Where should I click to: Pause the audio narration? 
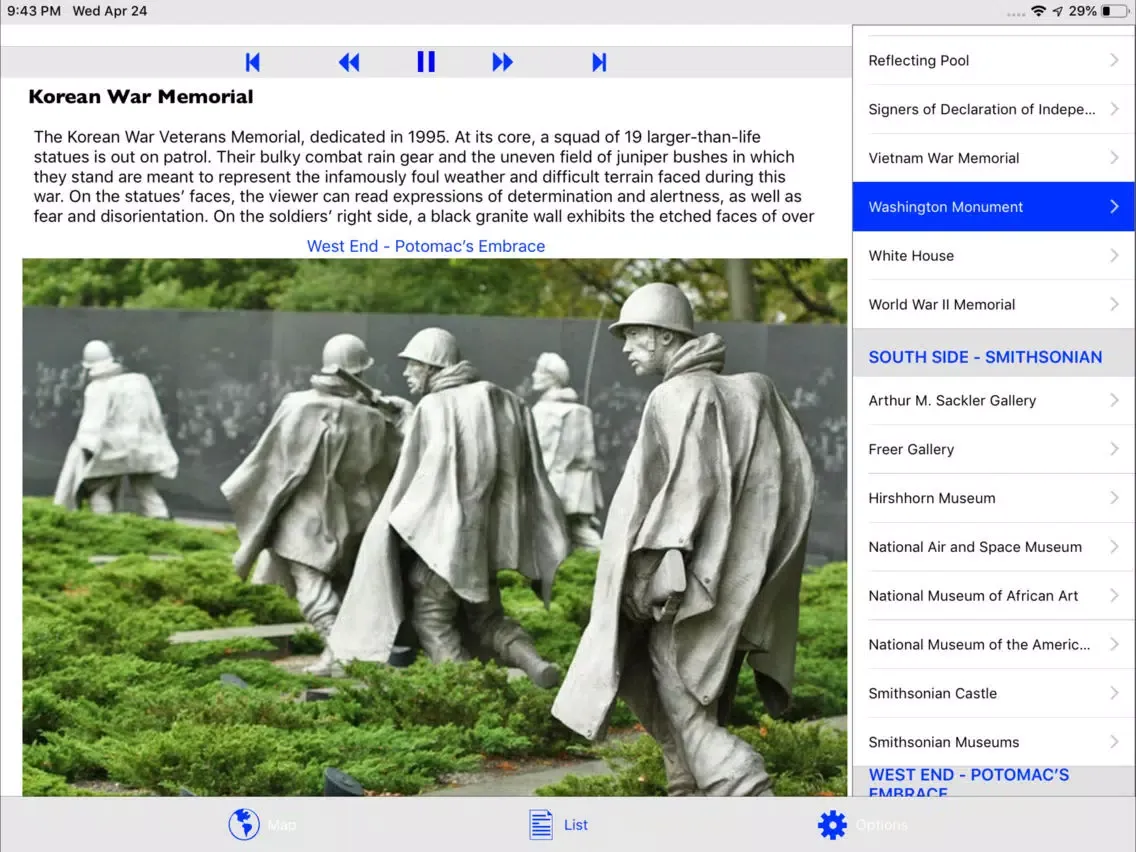click(426, 62)
